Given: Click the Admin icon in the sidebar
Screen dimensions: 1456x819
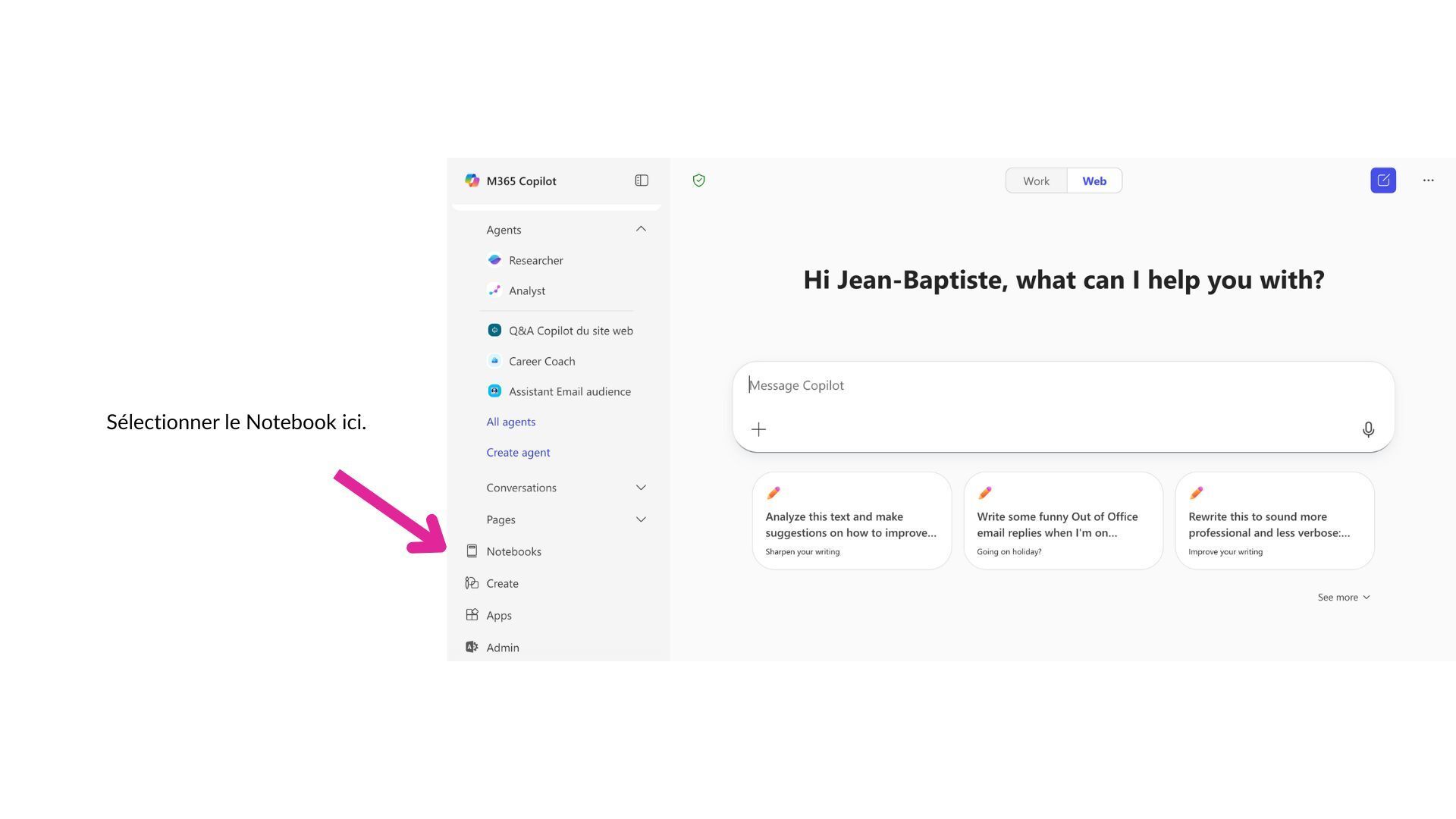Looking at the screenshot, I should tap(472, 647).
